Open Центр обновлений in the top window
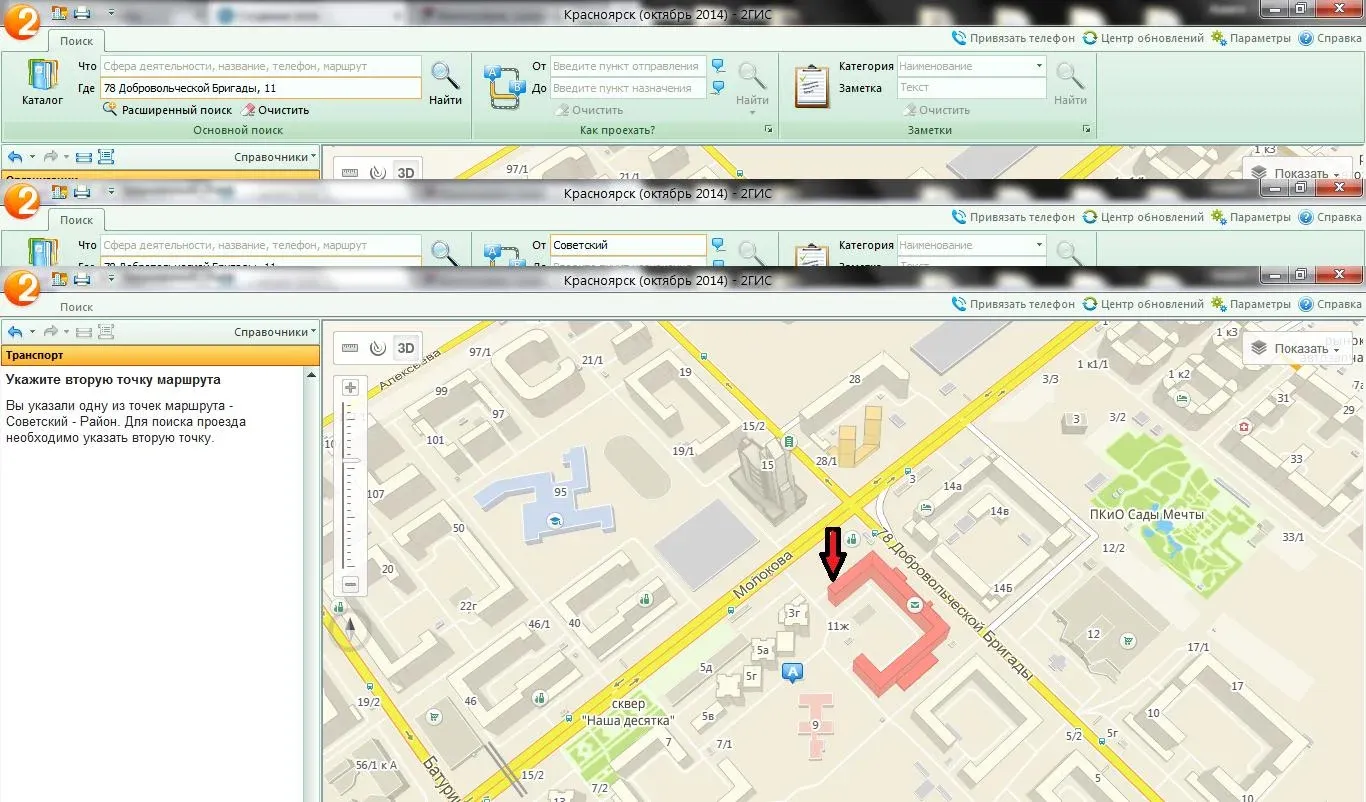Viewport: 1366px width, 802px height. tap(1143, 38)
